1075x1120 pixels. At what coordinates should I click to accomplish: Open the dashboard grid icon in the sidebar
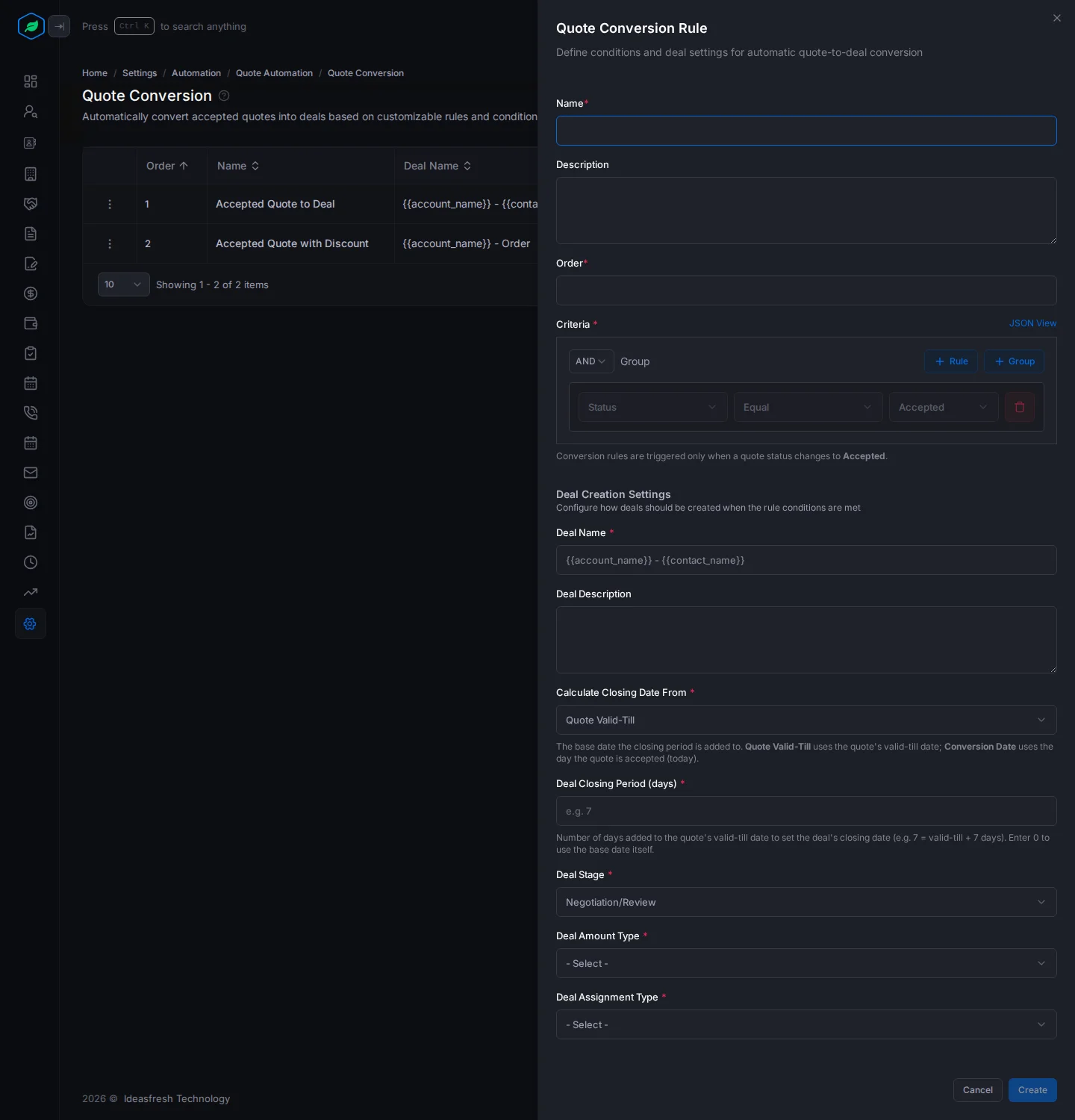click(31, 81)
